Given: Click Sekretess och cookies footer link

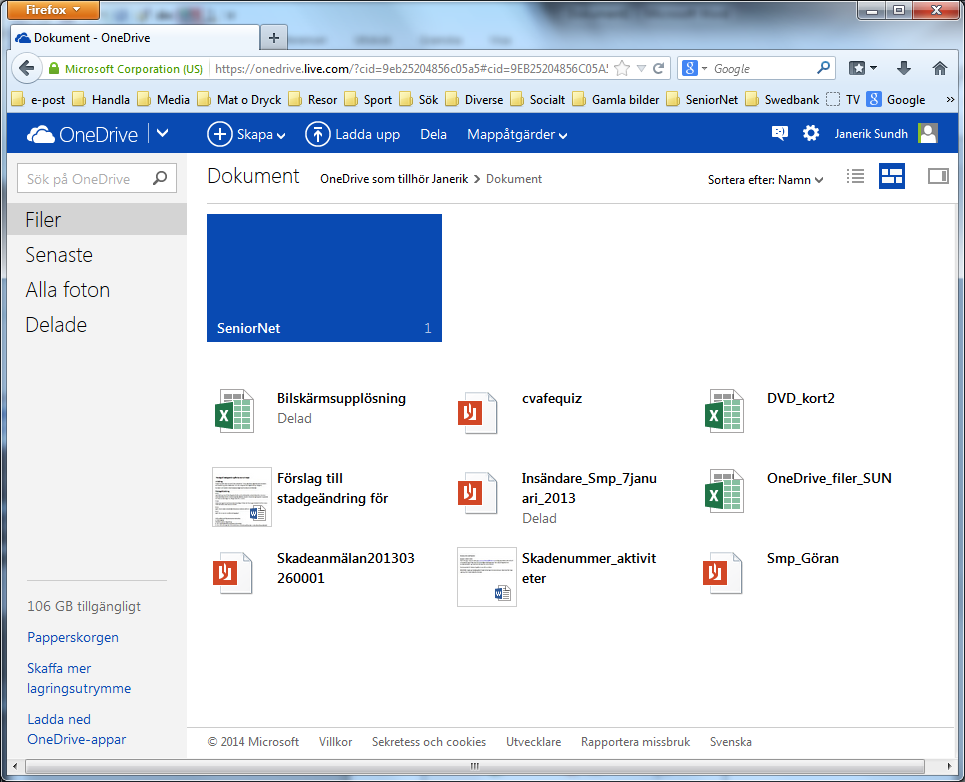Looking at the screenshot, I should pos(429,742).
